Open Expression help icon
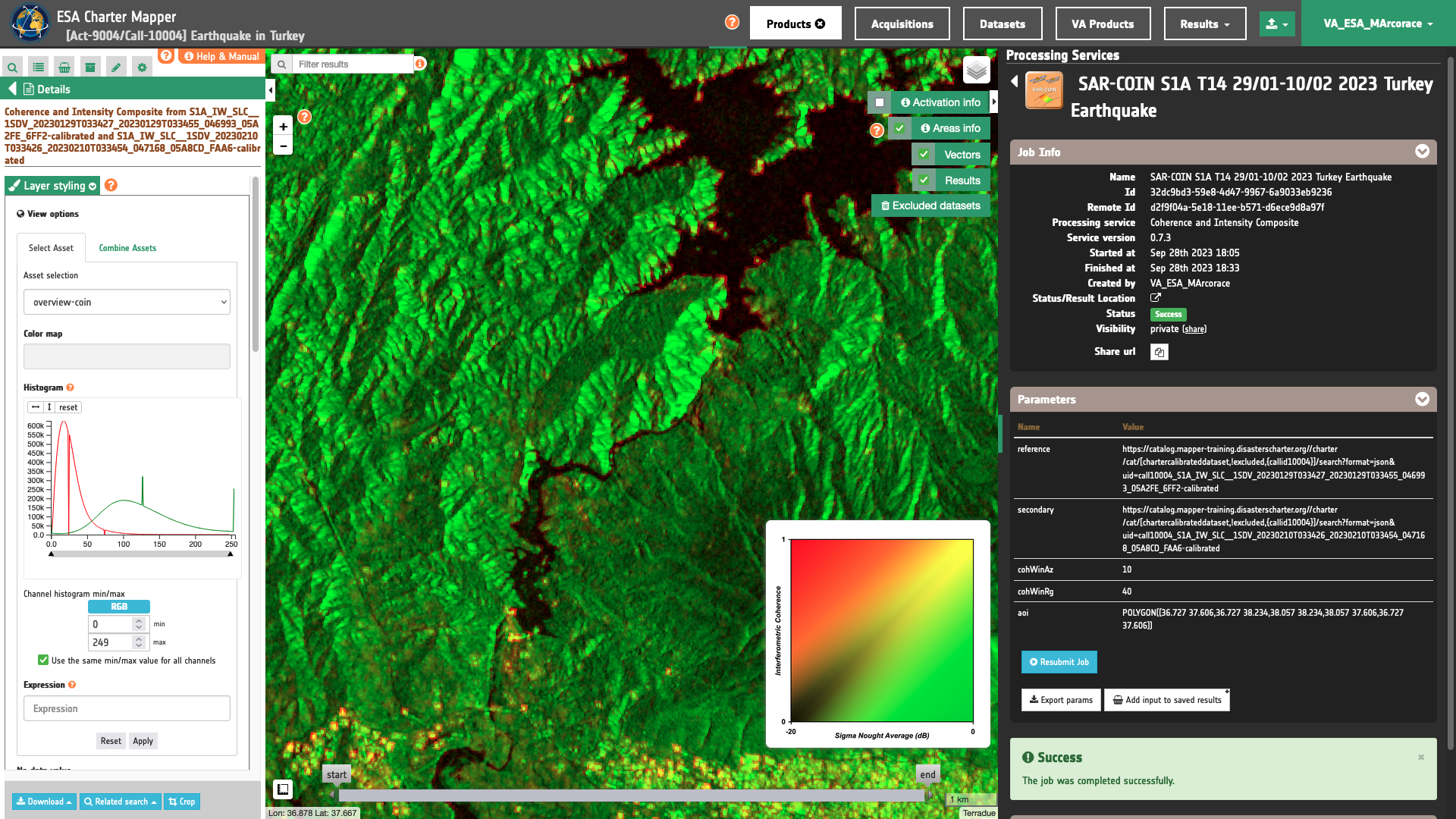 pos(72,685)
